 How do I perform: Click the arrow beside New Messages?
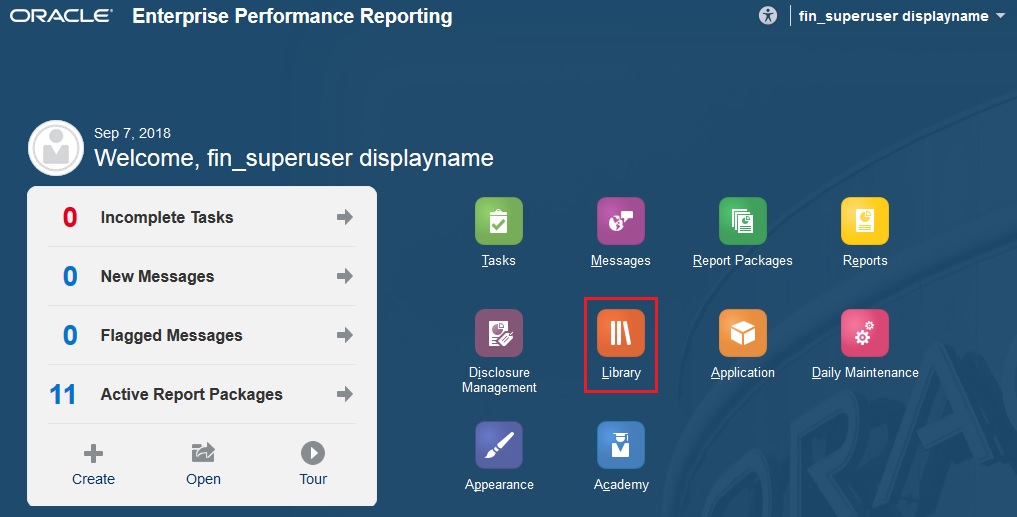tap(345, 276)
